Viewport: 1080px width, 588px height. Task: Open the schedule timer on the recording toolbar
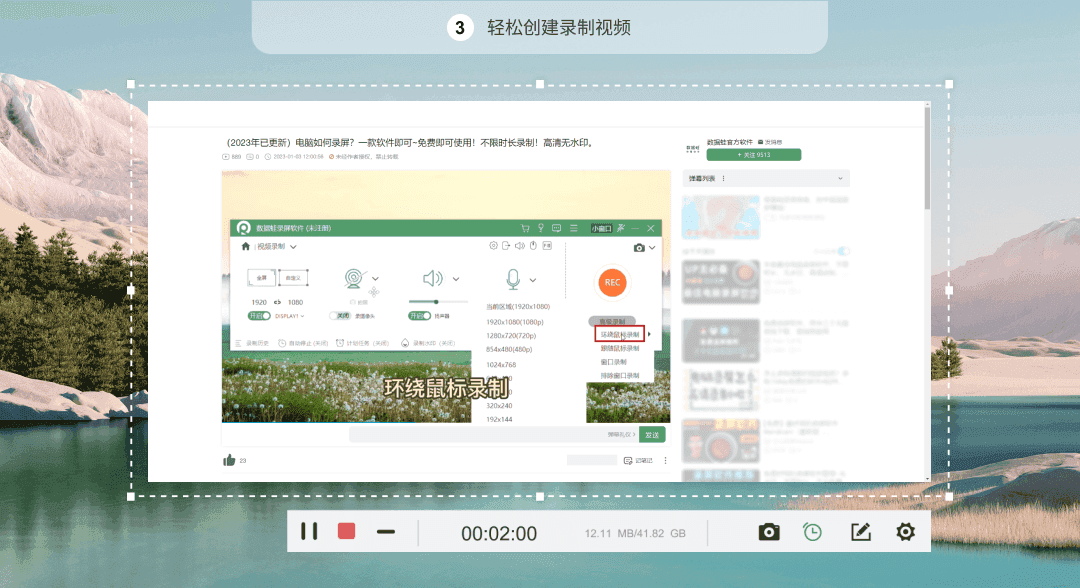click(812, 531)
